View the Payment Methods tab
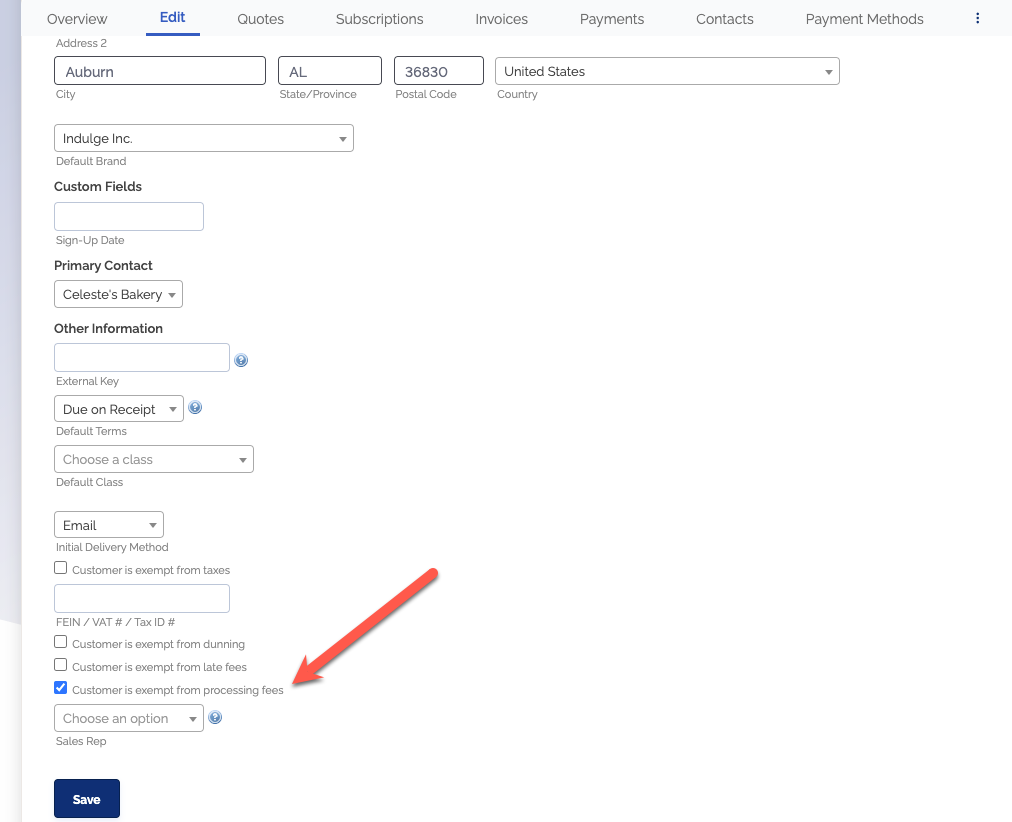The image size is (1012, 822). pos(864,19)
